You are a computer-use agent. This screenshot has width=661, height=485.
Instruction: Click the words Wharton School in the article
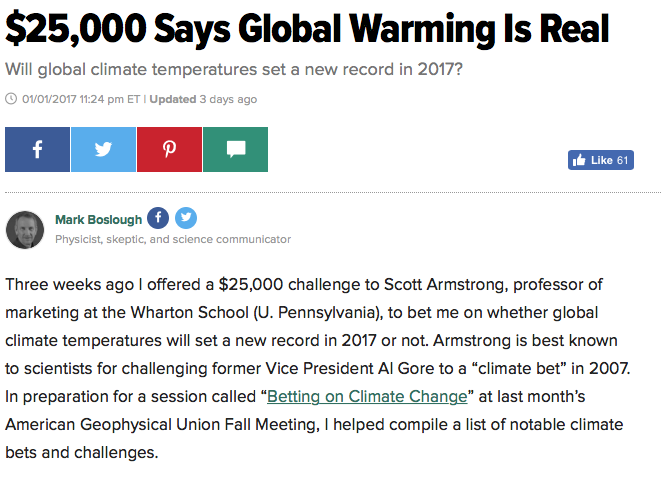(189, 313)
